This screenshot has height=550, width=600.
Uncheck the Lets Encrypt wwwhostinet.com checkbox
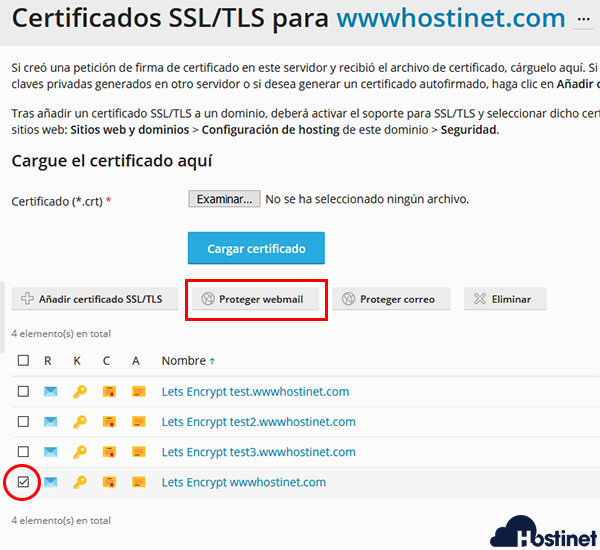coord(23,482)
